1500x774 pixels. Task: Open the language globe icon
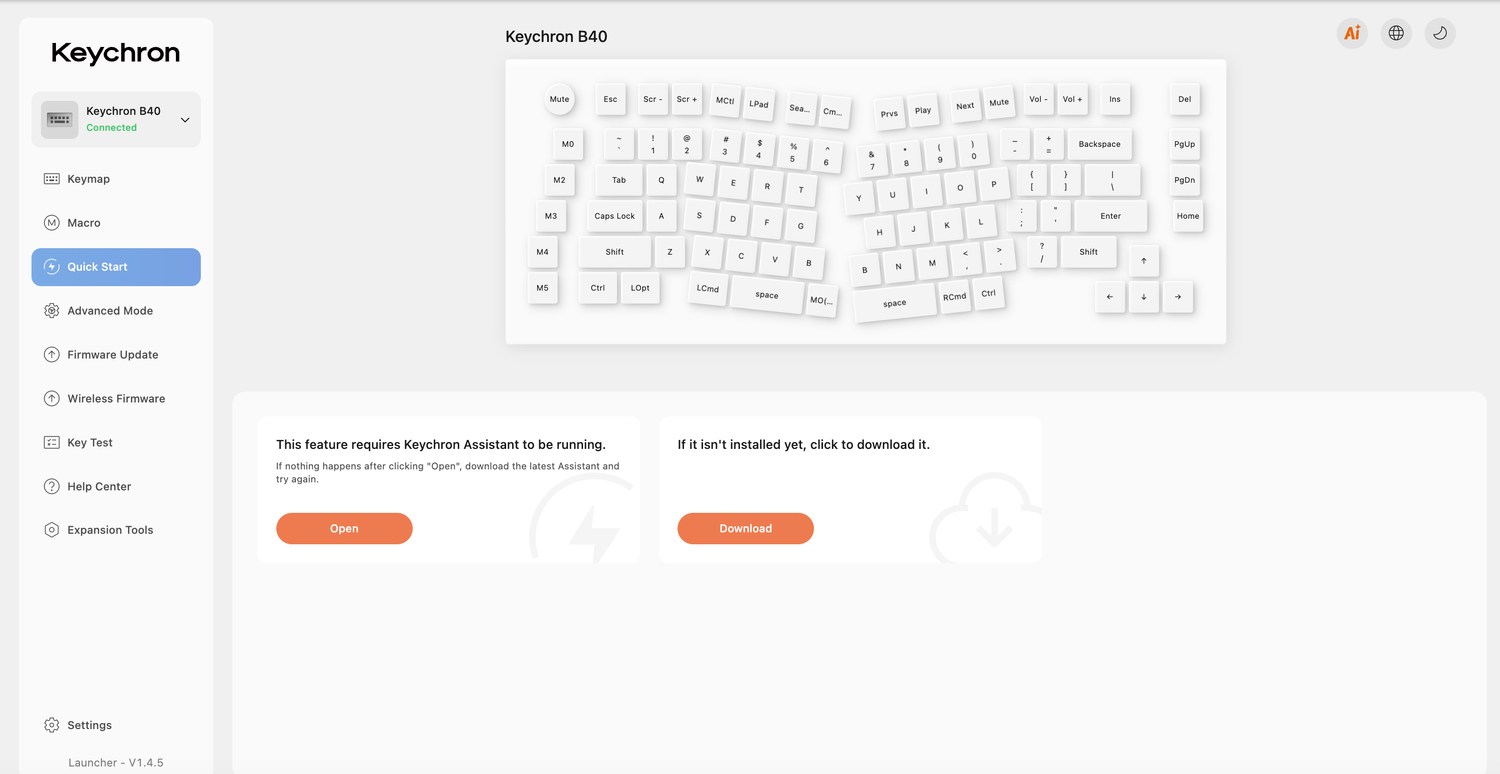click(x=1396, y=33)
